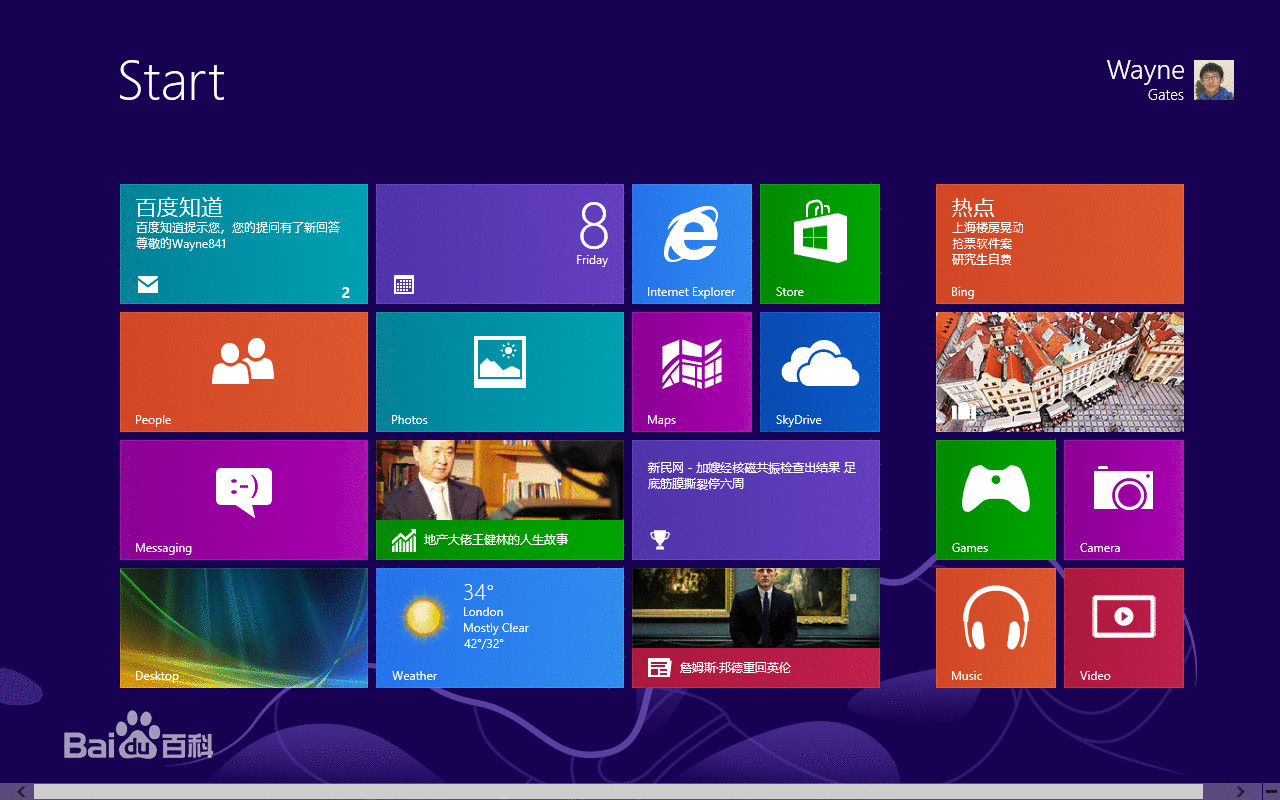The height and width of the screenshot is (800, 1280).
Task: Open the Photos tile
Action: click(500, 372)
